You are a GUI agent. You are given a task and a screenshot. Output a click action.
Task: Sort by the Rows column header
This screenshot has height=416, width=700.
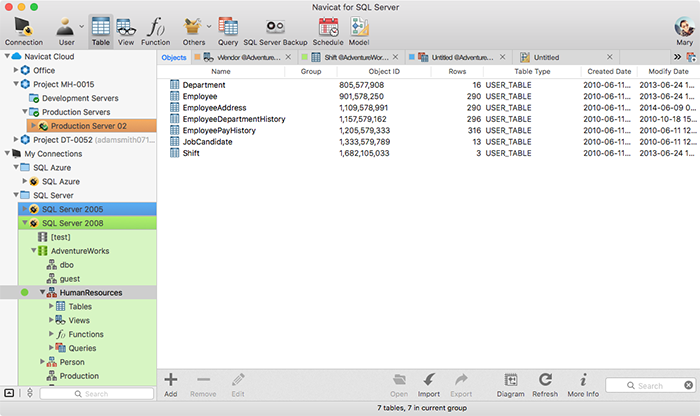click(457, 71)
